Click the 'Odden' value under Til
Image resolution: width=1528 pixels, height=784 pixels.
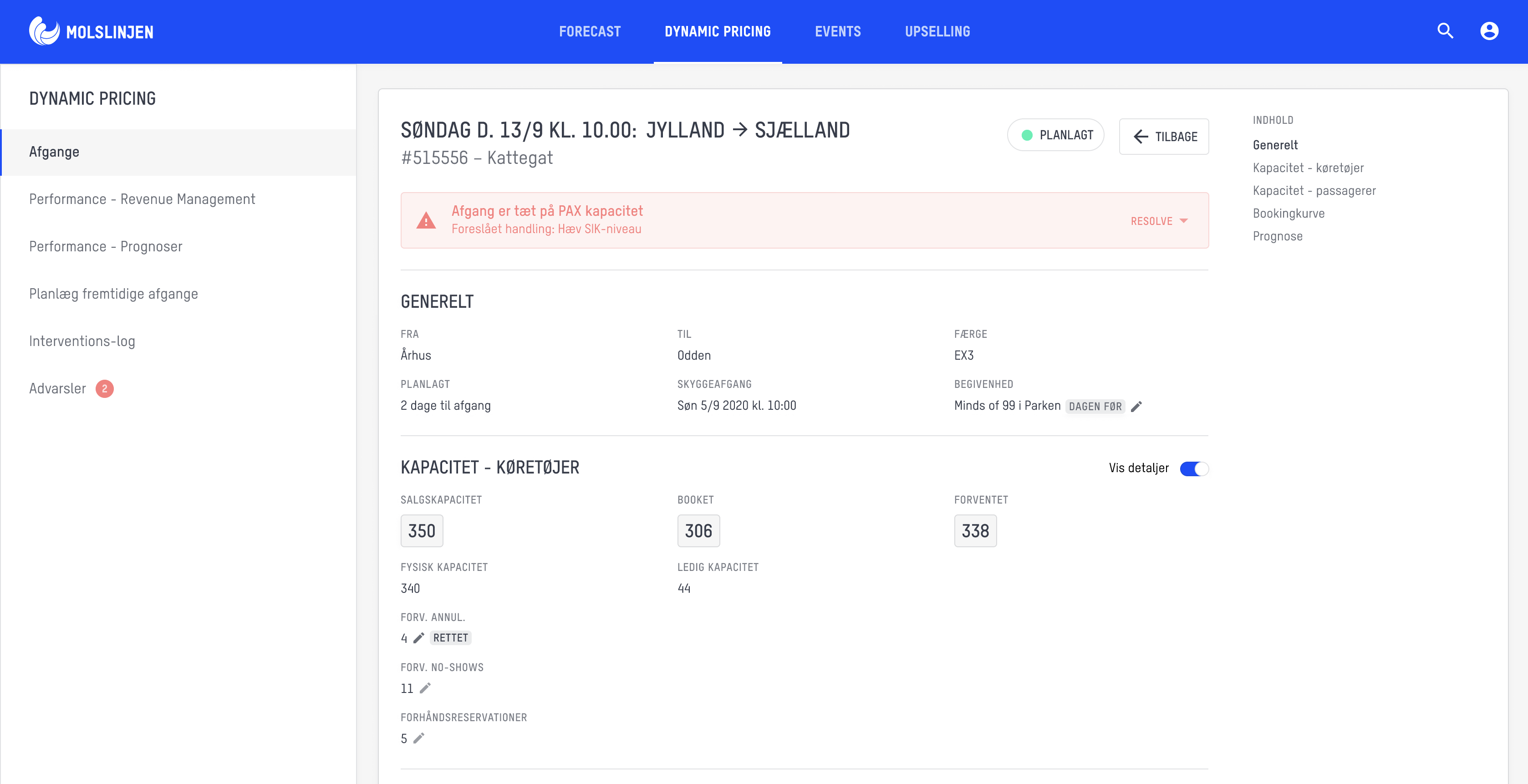[694, 355]
